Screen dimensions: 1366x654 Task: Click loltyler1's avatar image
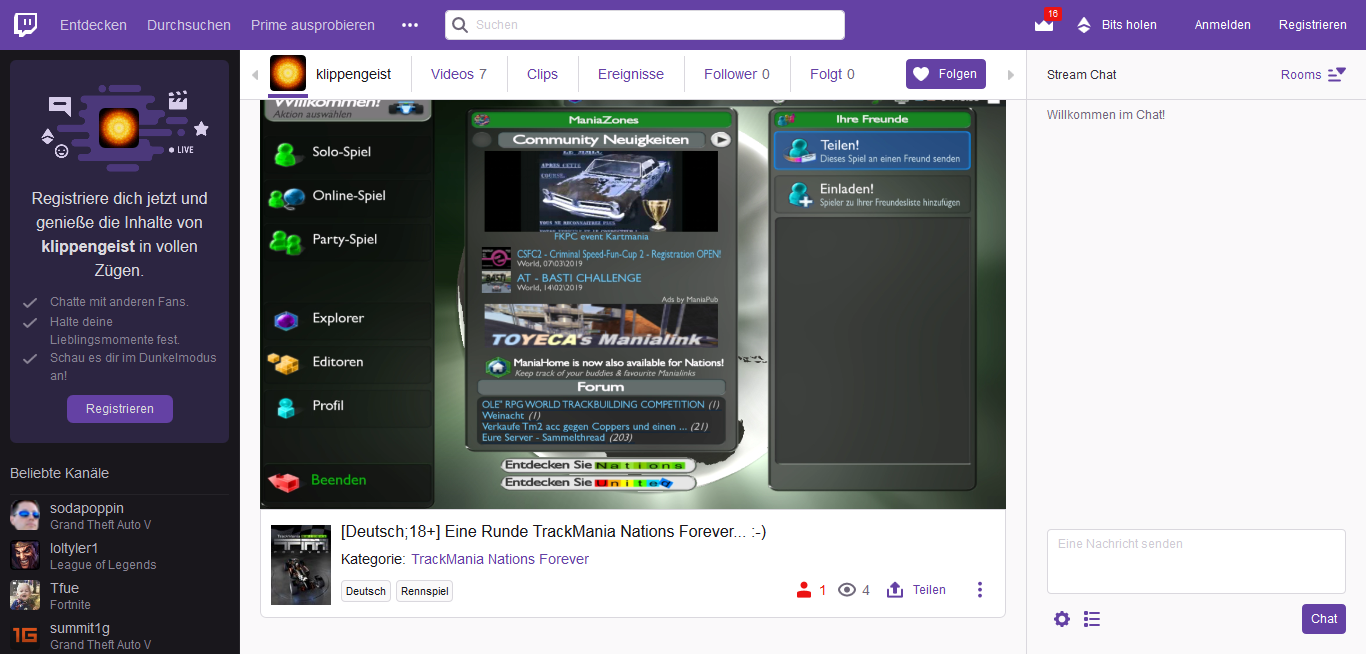click(25, 556)
